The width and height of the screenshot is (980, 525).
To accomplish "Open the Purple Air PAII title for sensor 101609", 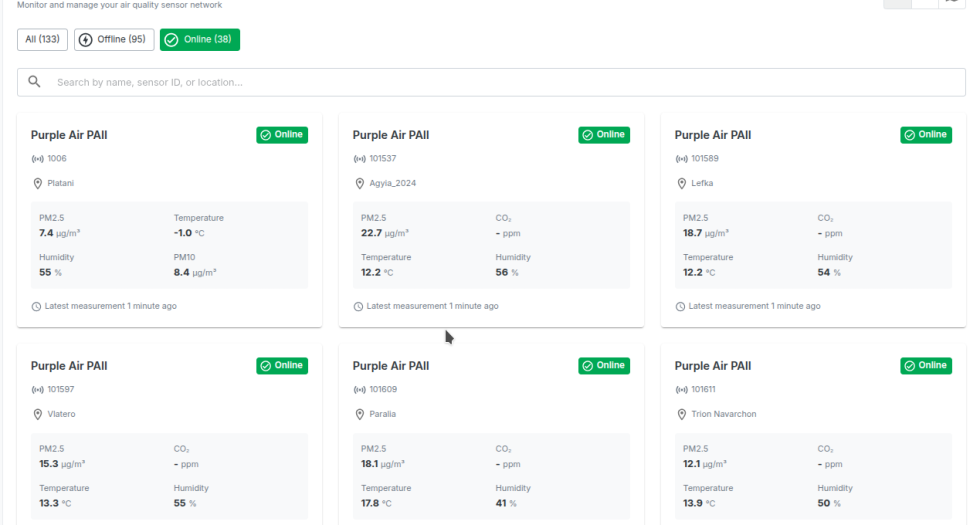I will [391, 366].
